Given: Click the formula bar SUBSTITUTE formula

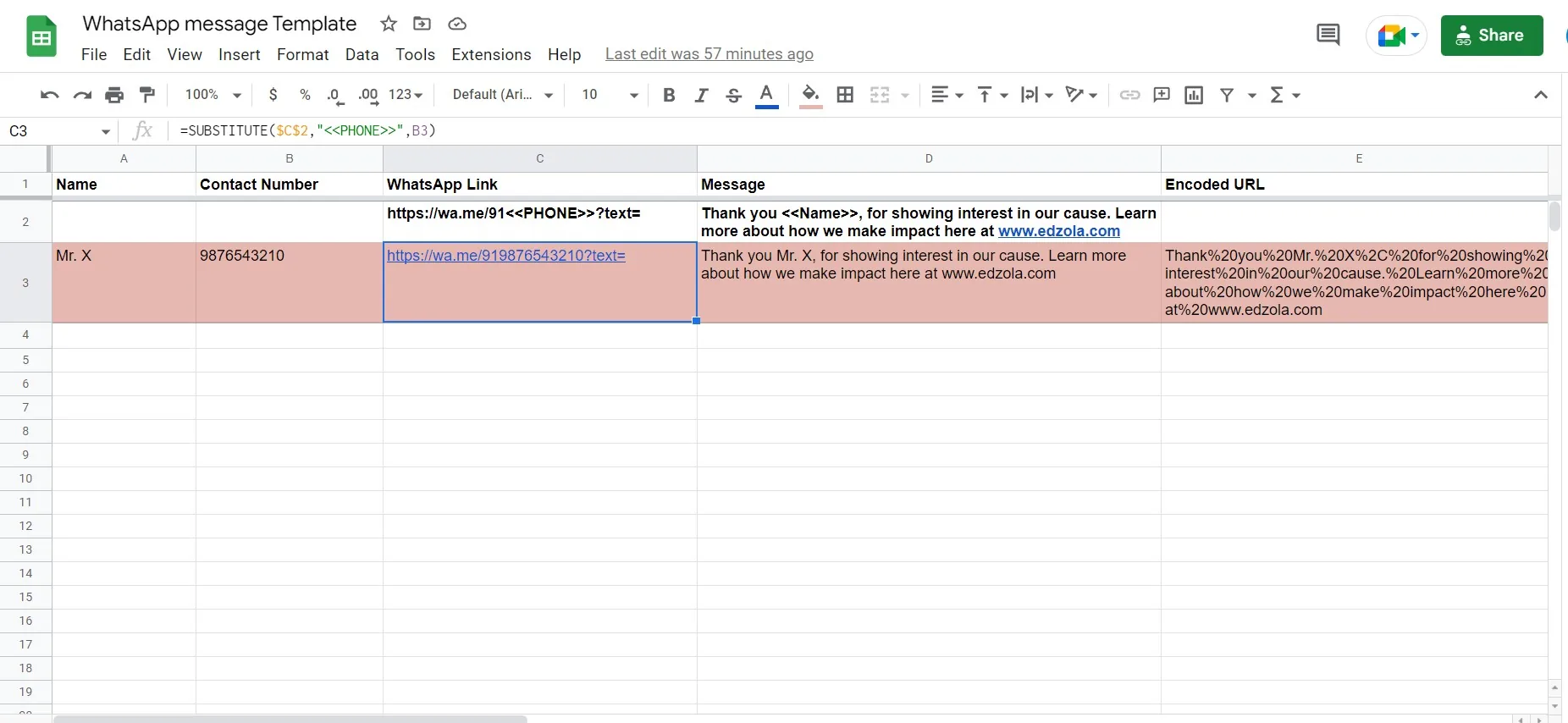Looking at the screenshot, I should (308, 130).
